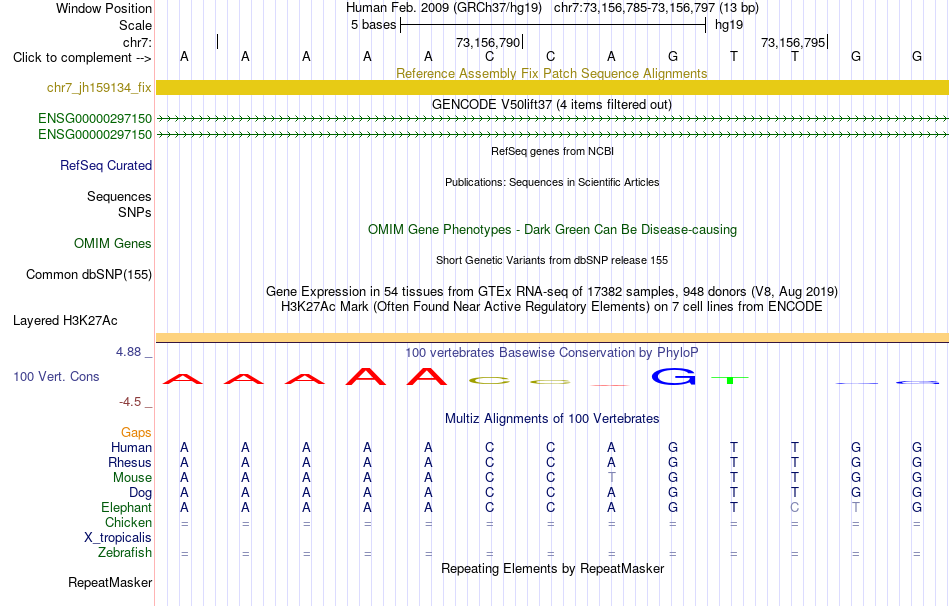
Task: Open Reference Assembly Fix Patch Sequence Alignments title
Action: tap(552, 73)
